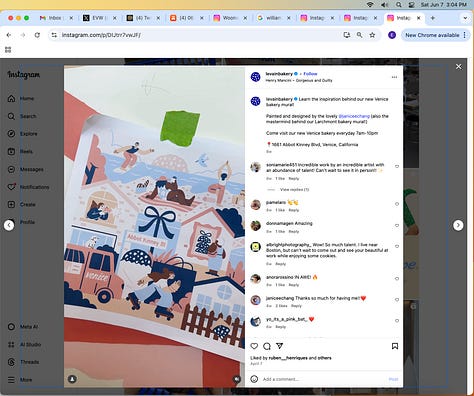Reply to anorarossino's comment

point(294,285)
